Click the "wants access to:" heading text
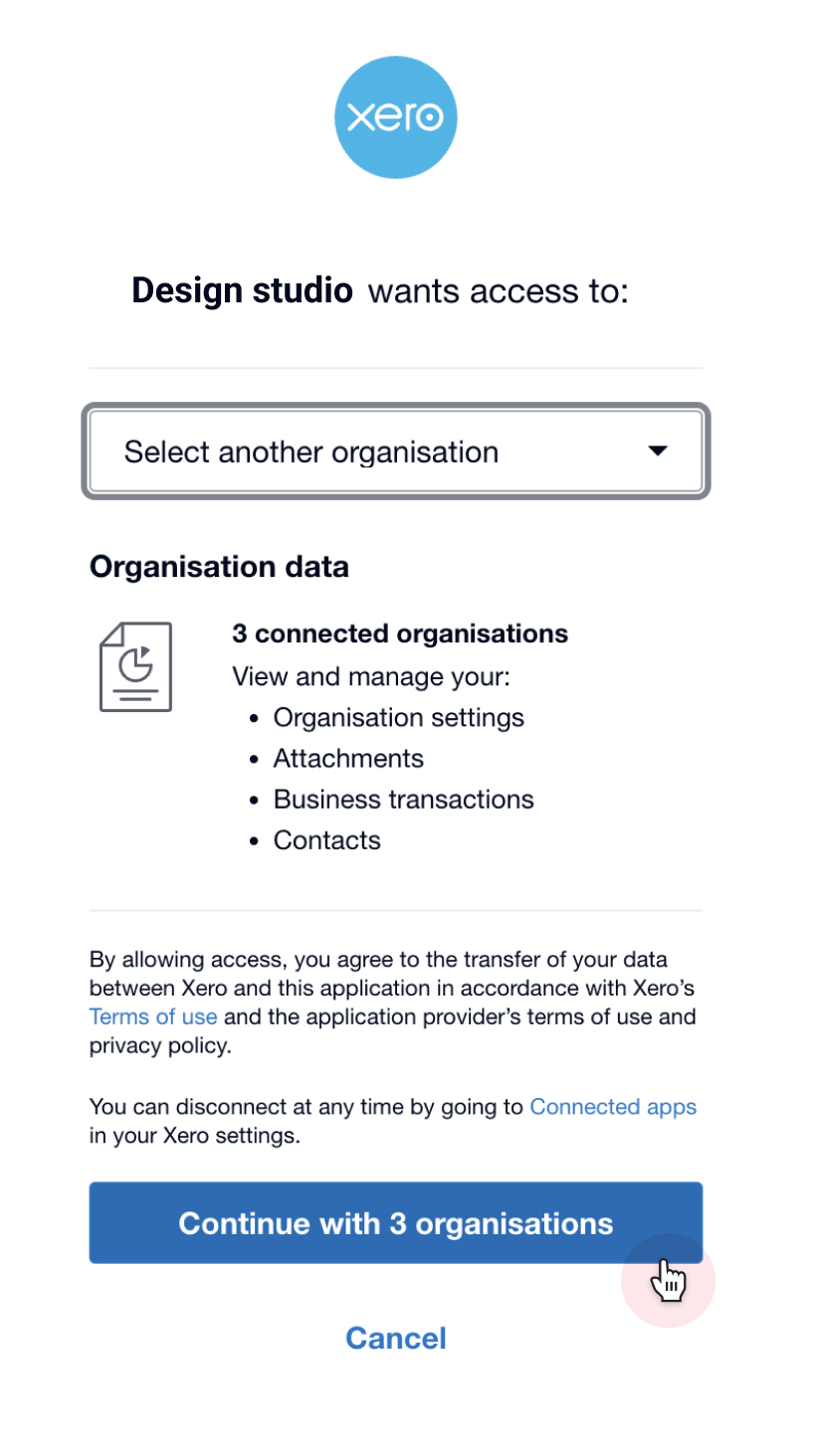818x1456 pixels. click(499, 291)
